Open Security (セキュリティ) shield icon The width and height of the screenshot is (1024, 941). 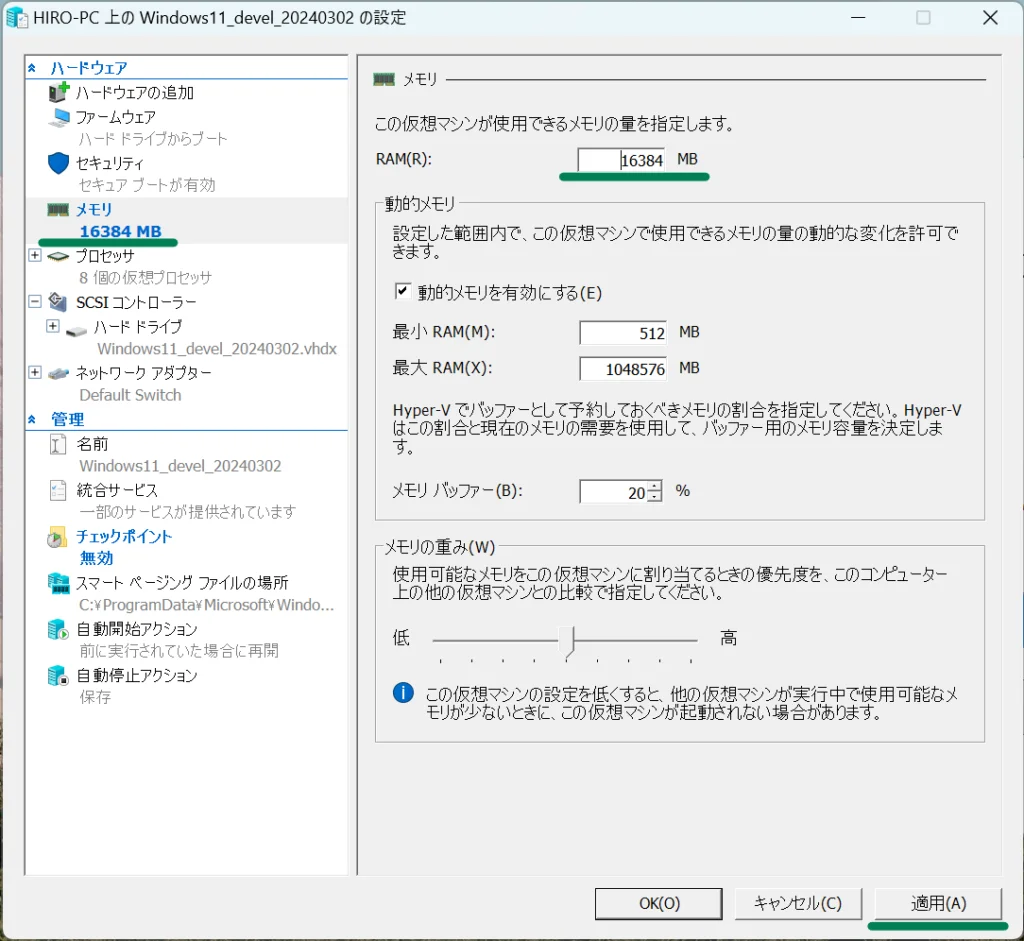click(x=59, y=163)
